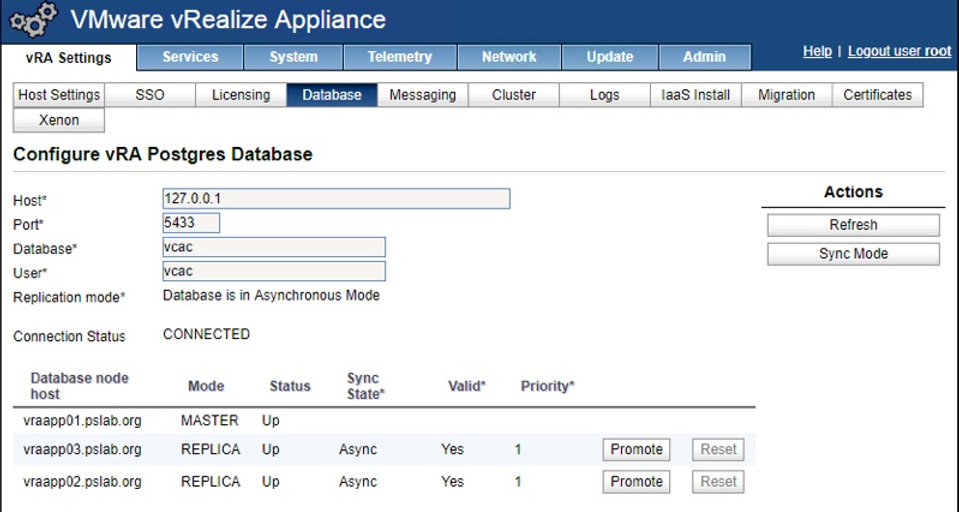This screenshot has width=959, height=512.
Task: Open the Host Settings sub-tab
Action: pyautogui.click(x=59, y=95)
